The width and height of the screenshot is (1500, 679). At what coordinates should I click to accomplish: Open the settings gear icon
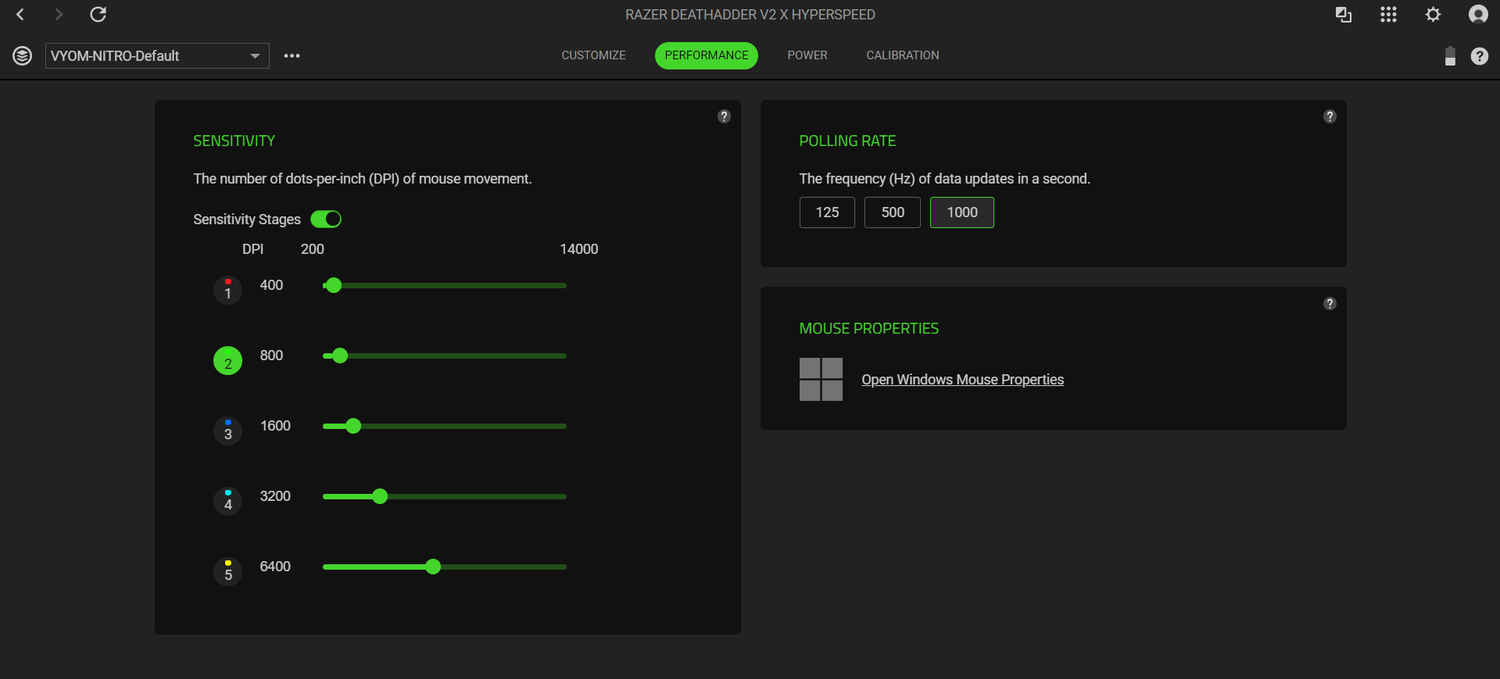coord(1433,14)
